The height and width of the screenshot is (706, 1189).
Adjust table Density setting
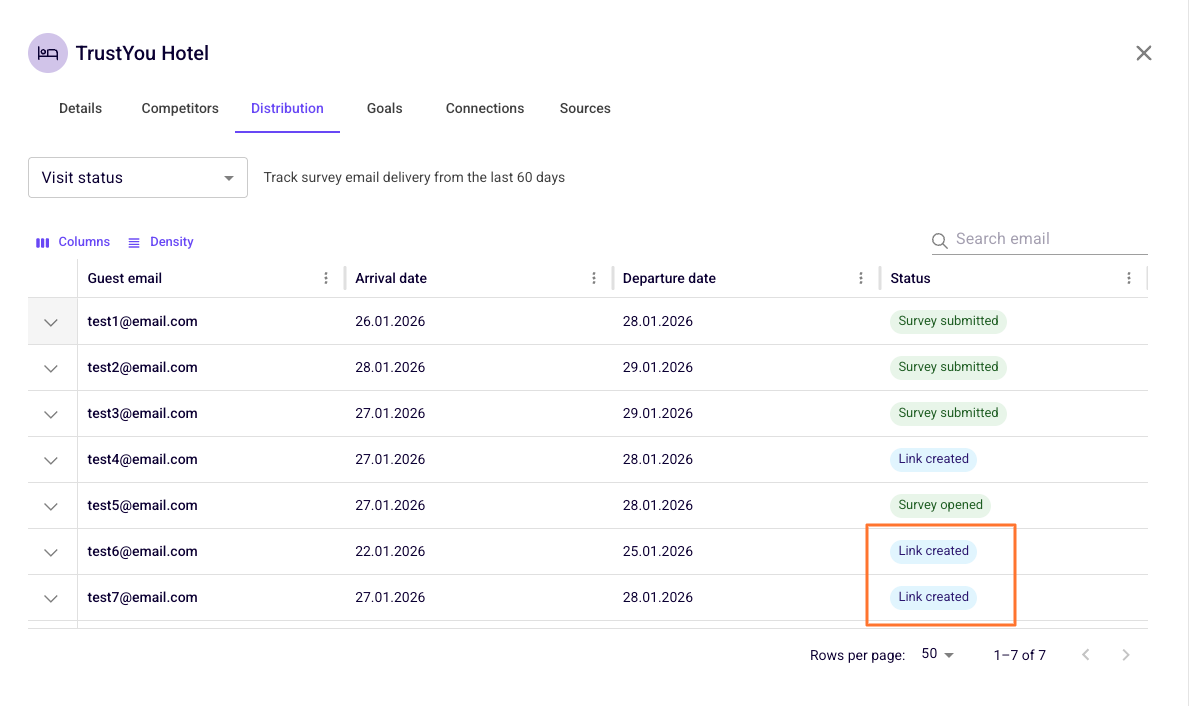click(161, 242)
